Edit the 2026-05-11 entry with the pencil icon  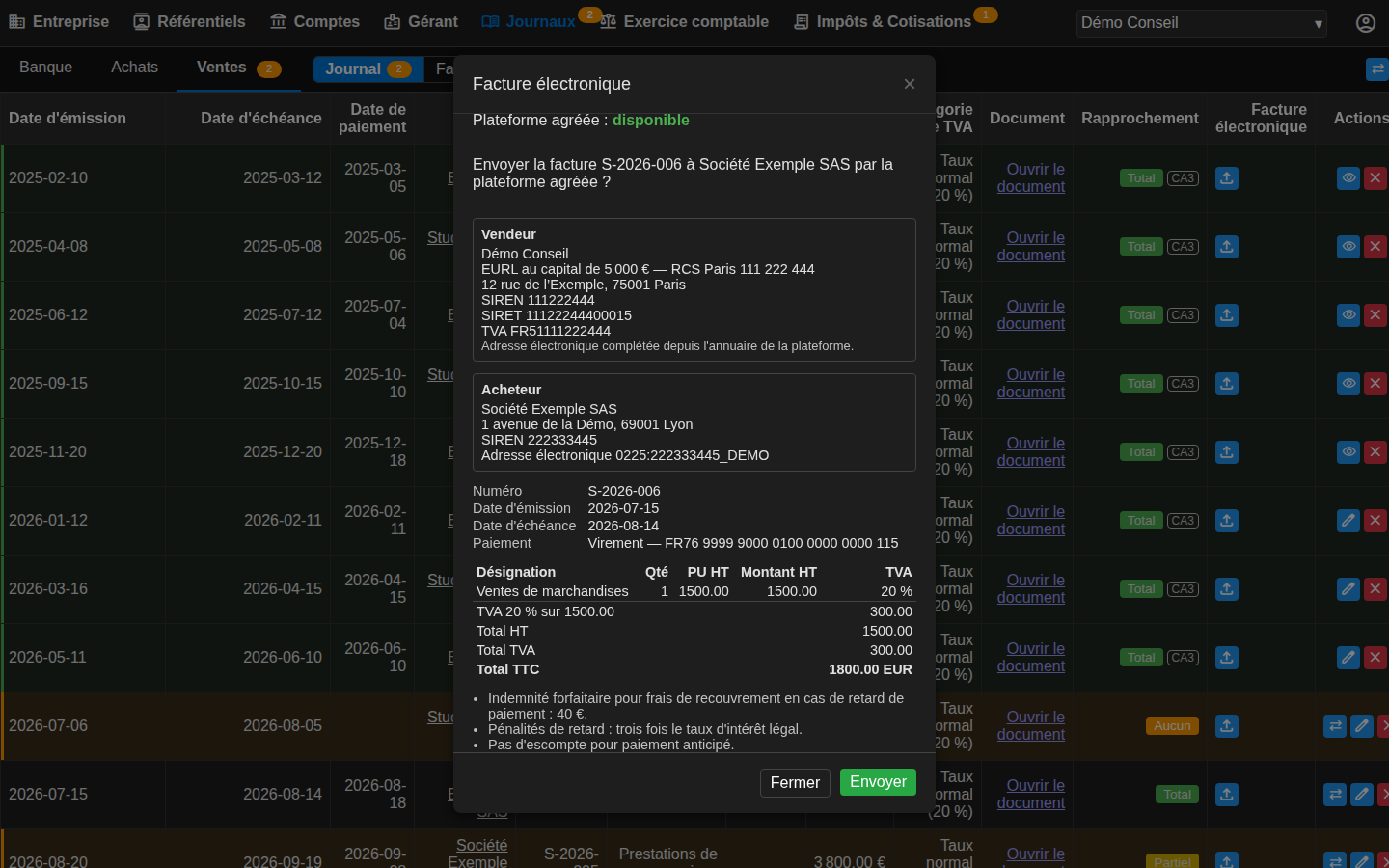pos(1348,658)
